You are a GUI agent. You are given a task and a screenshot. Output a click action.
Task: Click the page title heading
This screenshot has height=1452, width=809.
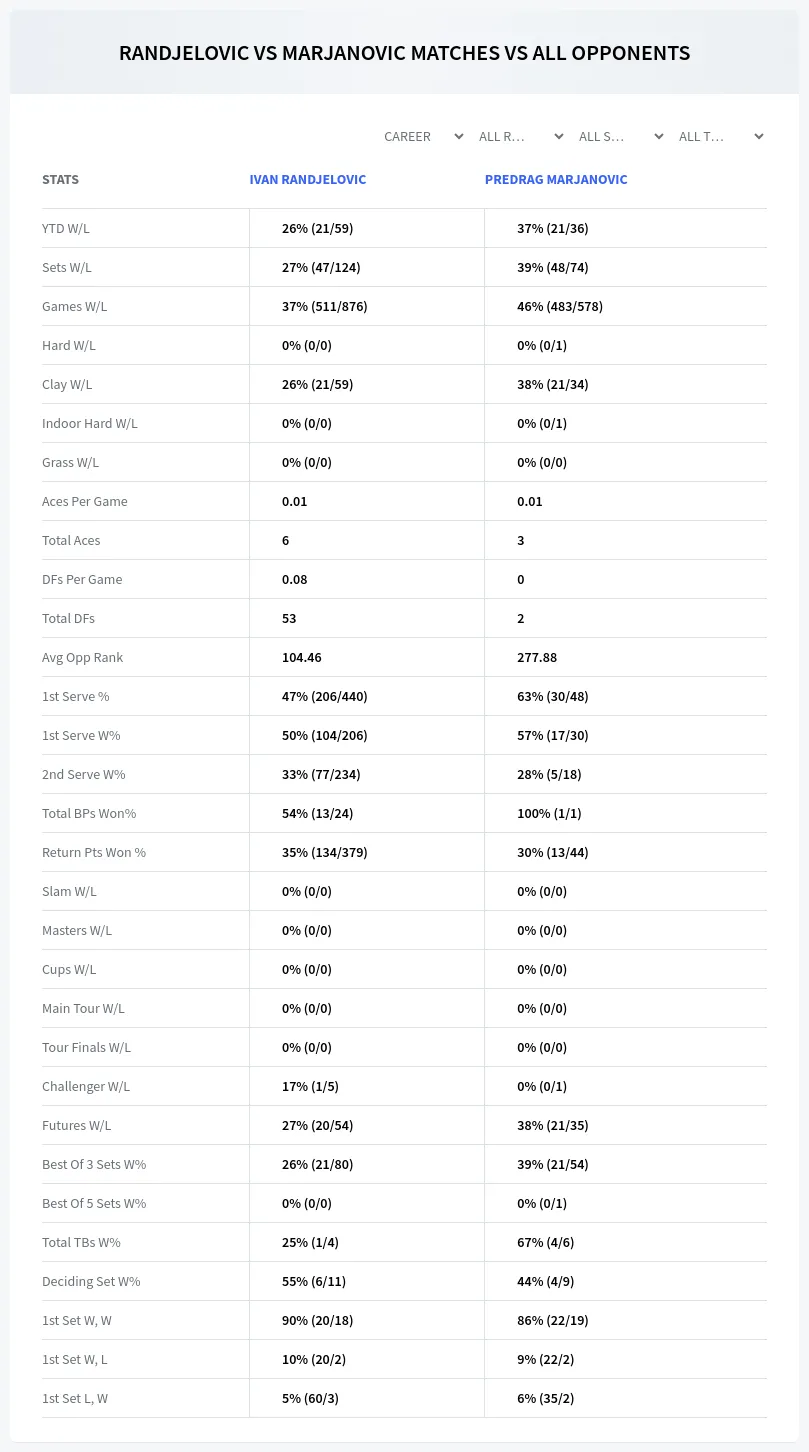(x=404, y=53)
